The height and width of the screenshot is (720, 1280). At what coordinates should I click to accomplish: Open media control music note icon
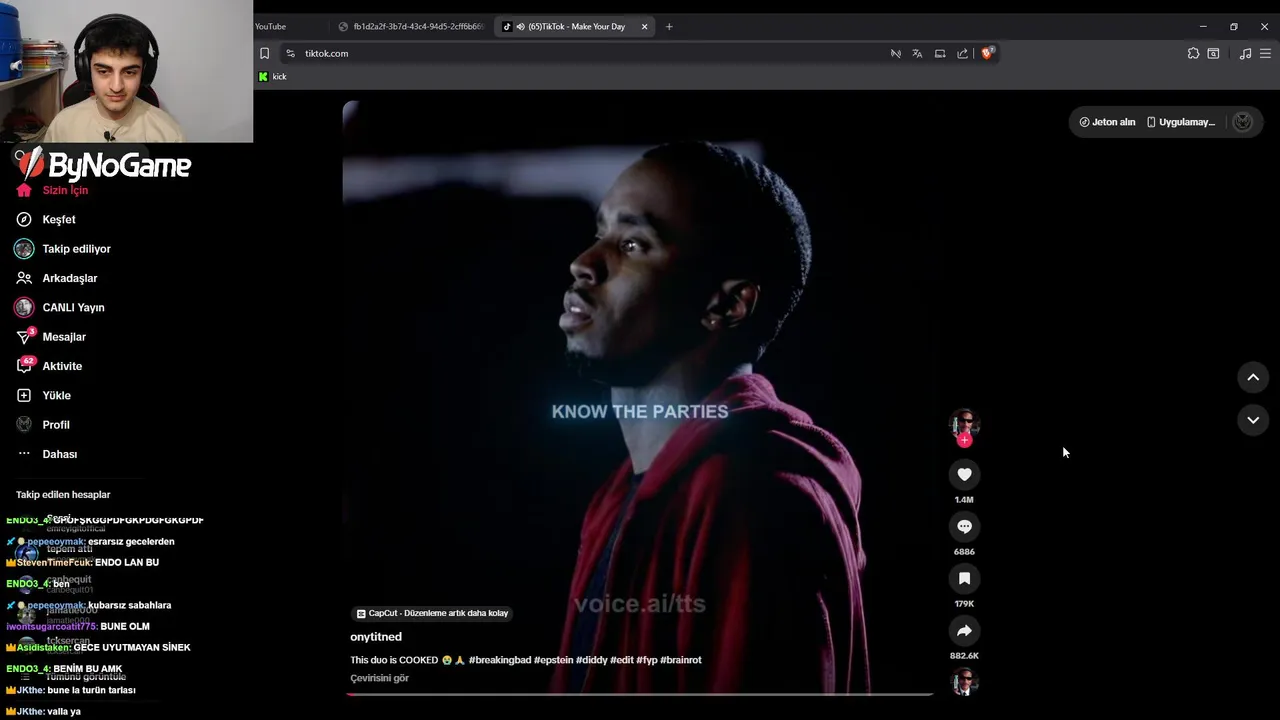(1245, 53)
